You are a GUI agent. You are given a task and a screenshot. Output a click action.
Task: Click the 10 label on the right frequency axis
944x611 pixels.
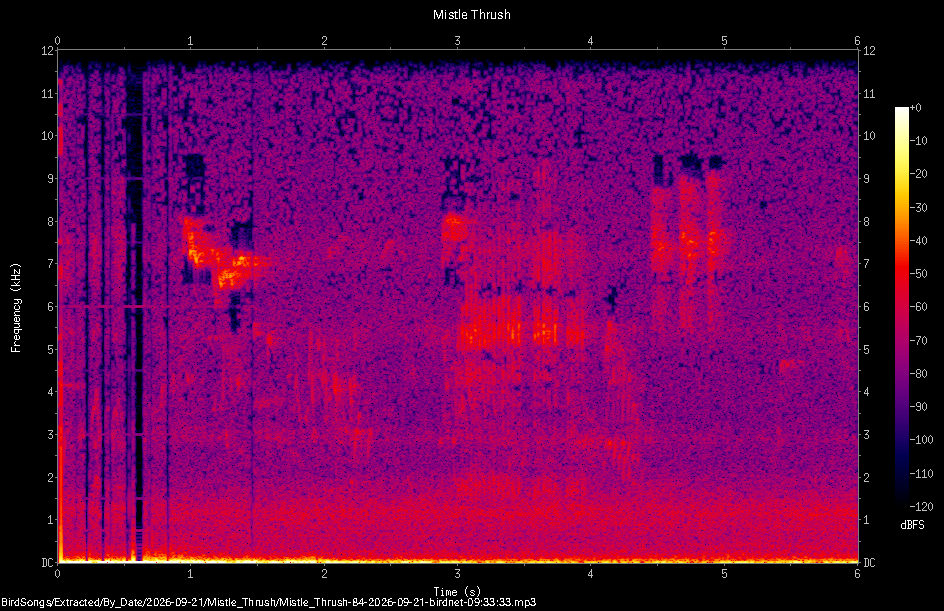point(869,136)
